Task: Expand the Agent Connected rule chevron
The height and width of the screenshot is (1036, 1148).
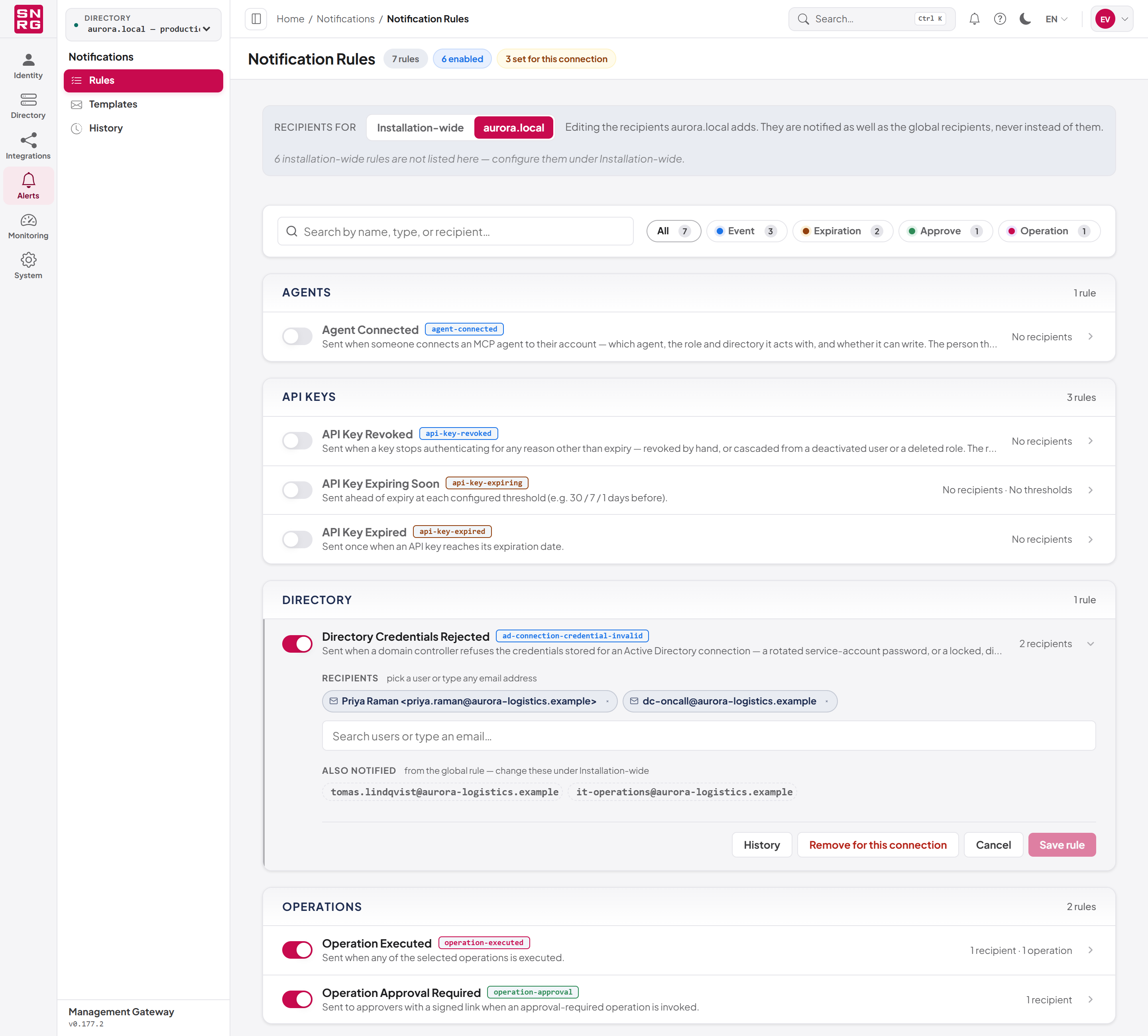Action: click(x=1091, y=336)
